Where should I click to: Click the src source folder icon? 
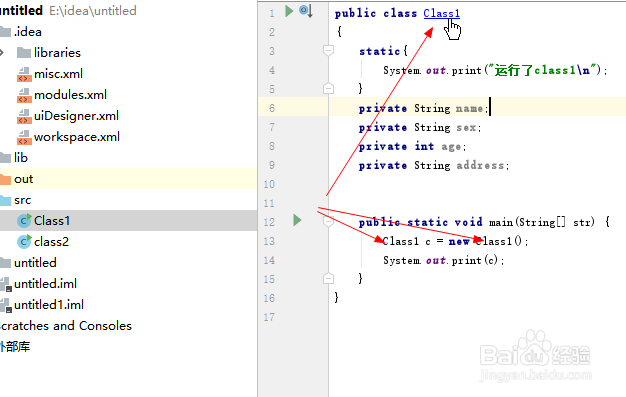[x=5, y=200]
